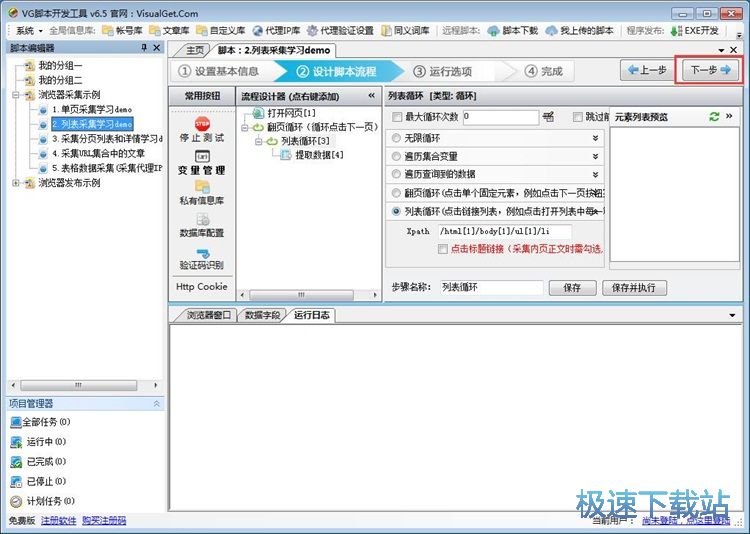Select 列表循环 radio option
This screenshot has width=750, height=534.
click(x=396, y=211)
